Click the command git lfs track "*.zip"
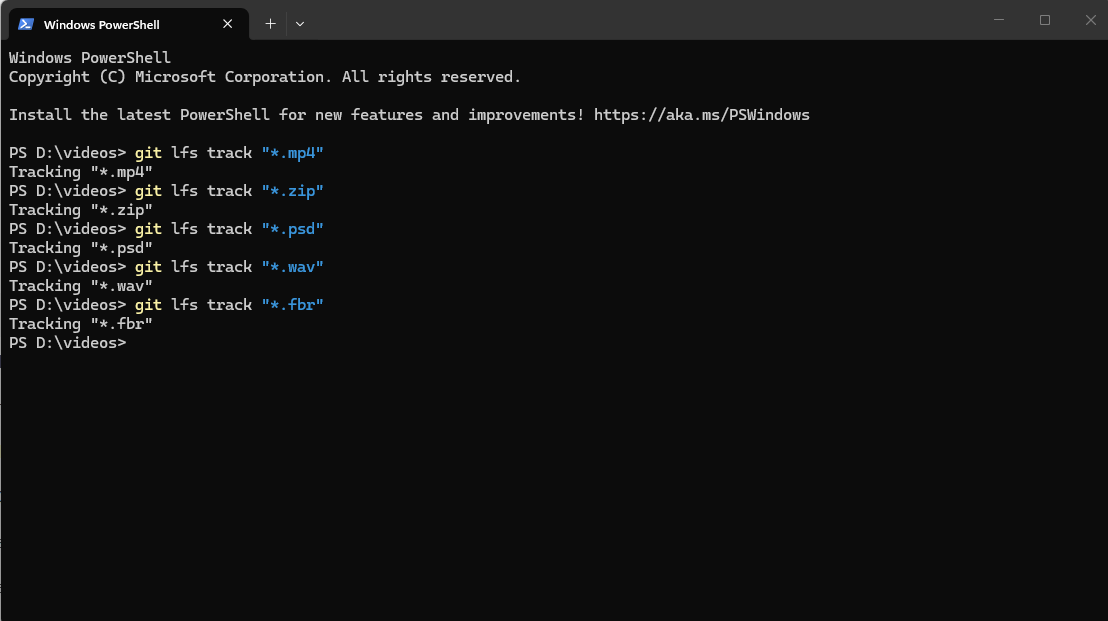 tap(229, 191)
